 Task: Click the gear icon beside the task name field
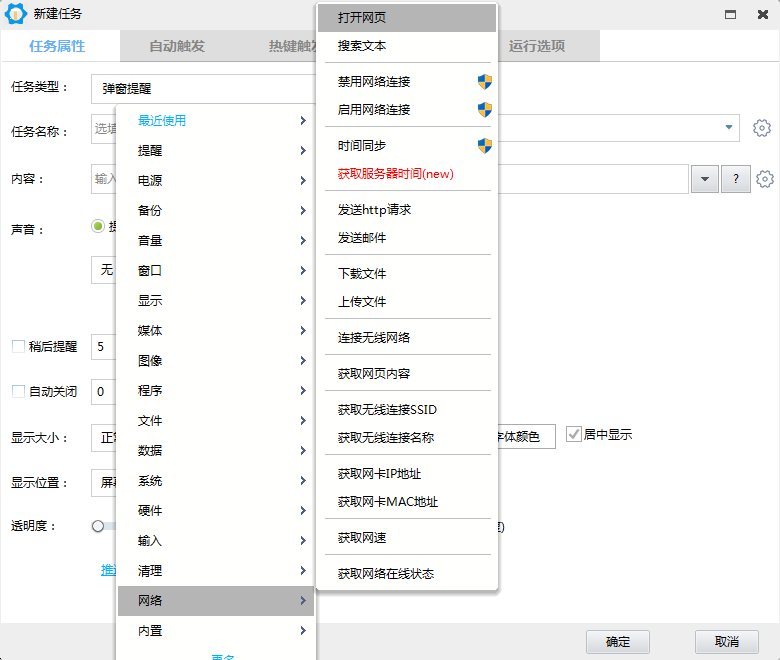pyautogui.click(x=762, y=128)
